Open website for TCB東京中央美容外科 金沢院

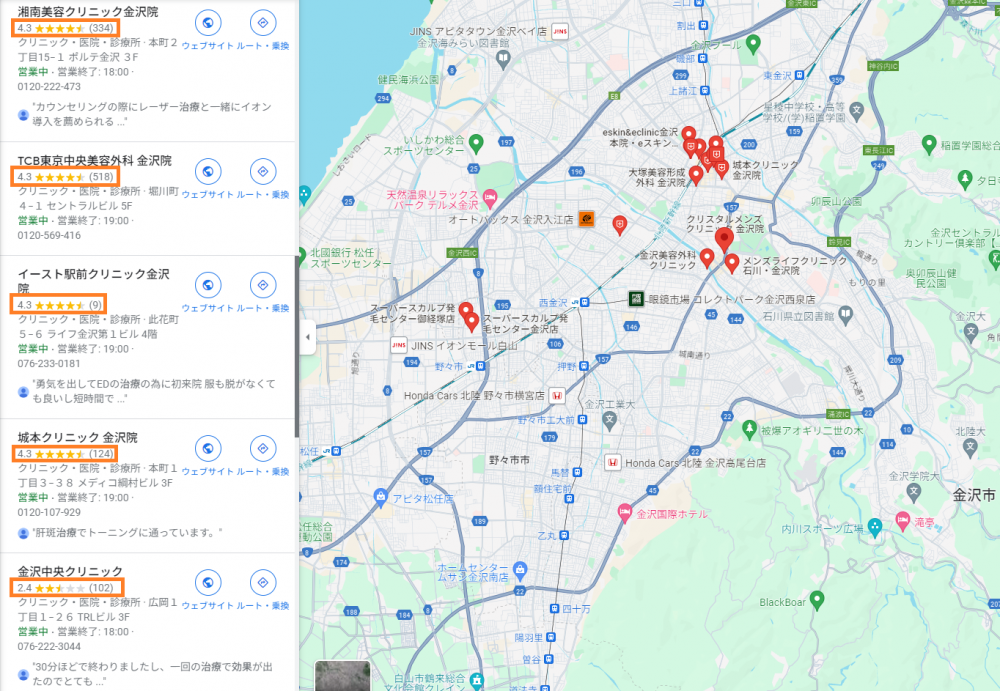click(x=207, y=172)
